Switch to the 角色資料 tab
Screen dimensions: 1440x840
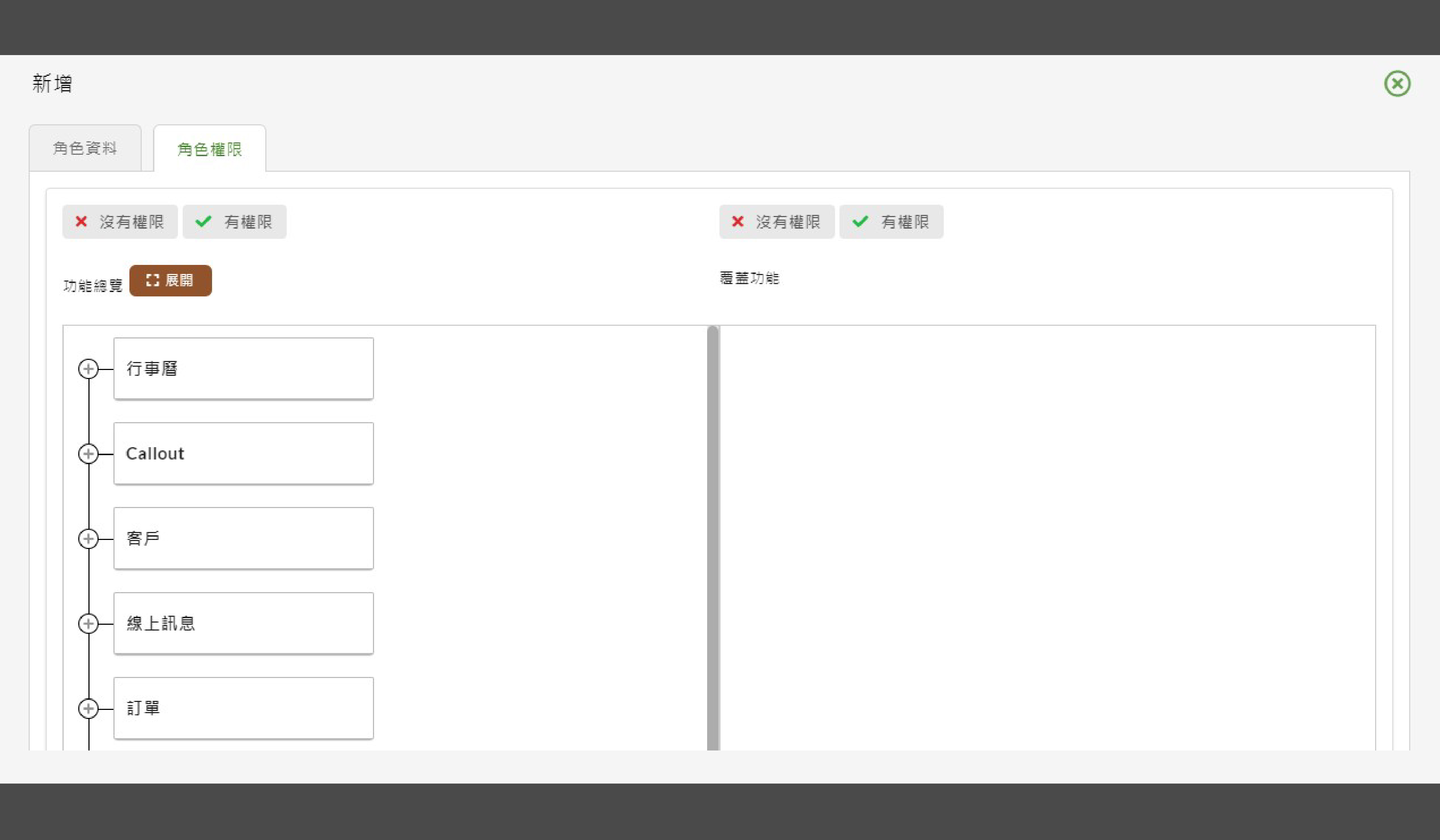click(85, 149)
